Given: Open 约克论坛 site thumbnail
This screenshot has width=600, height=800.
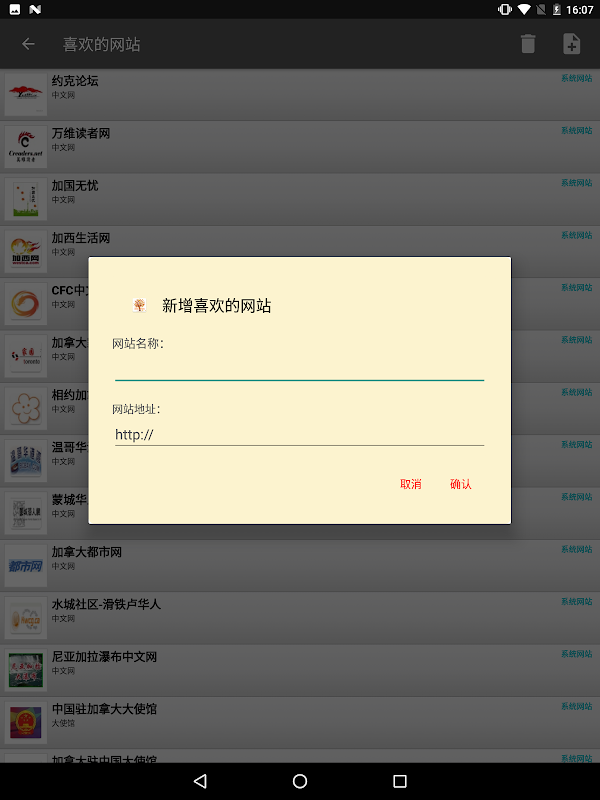Looking at the screenshot, I should (x=26, y=94).
